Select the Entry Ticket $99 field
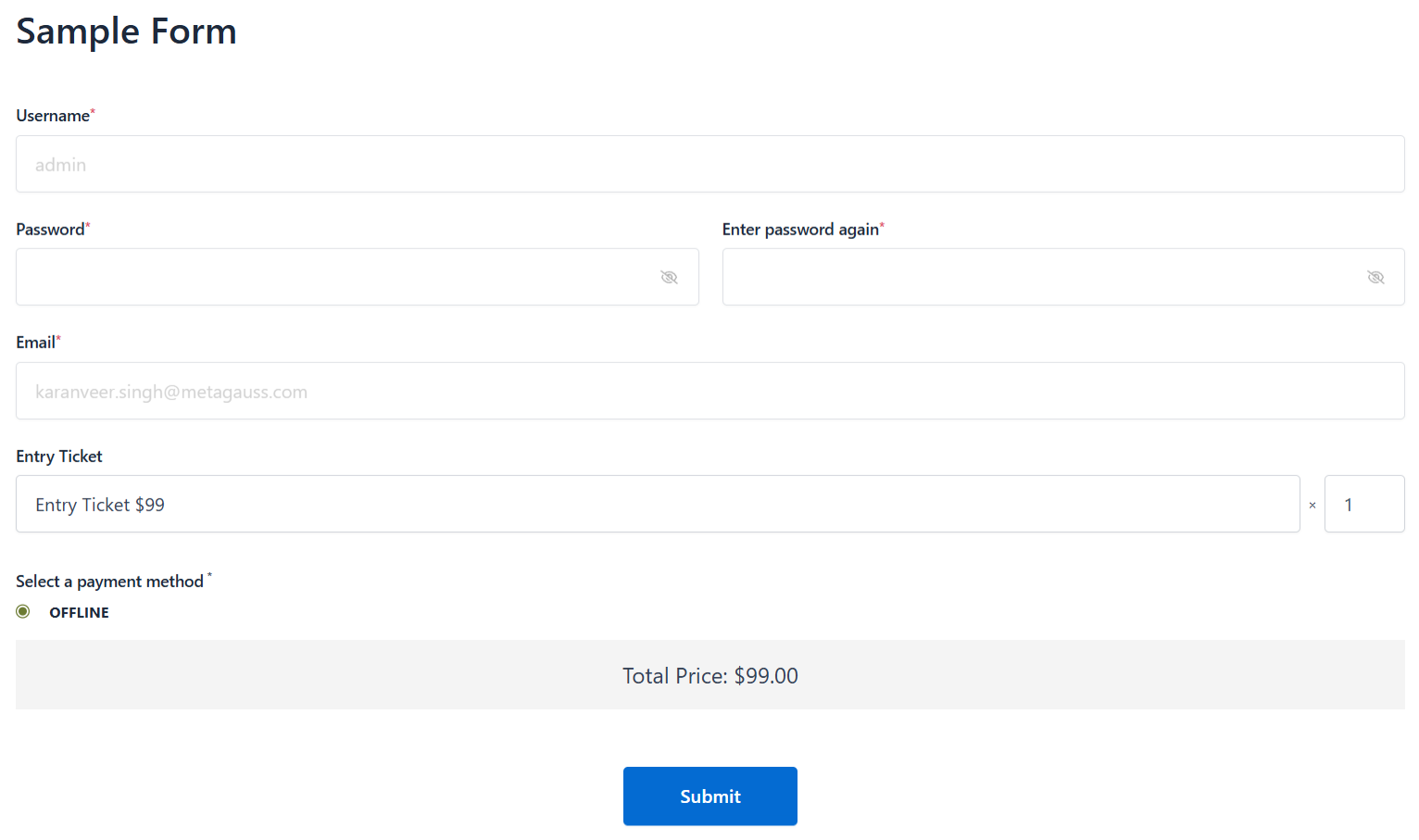This screenshot has width=1419, height=840. click(x=658, y=505)
